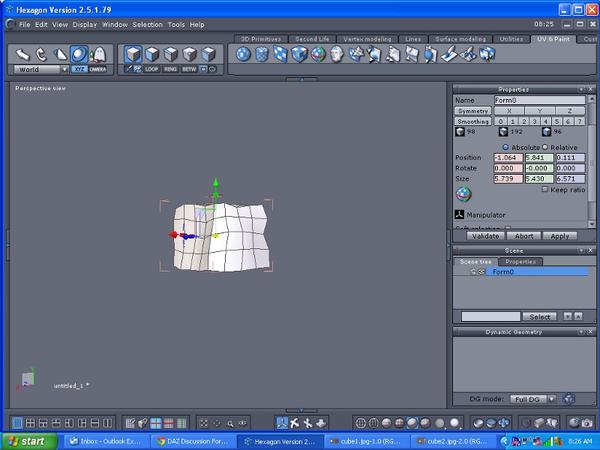Click the ghost-shaped stretch tool icon
This screenshot has width=600, height=450.
(99, 54)
